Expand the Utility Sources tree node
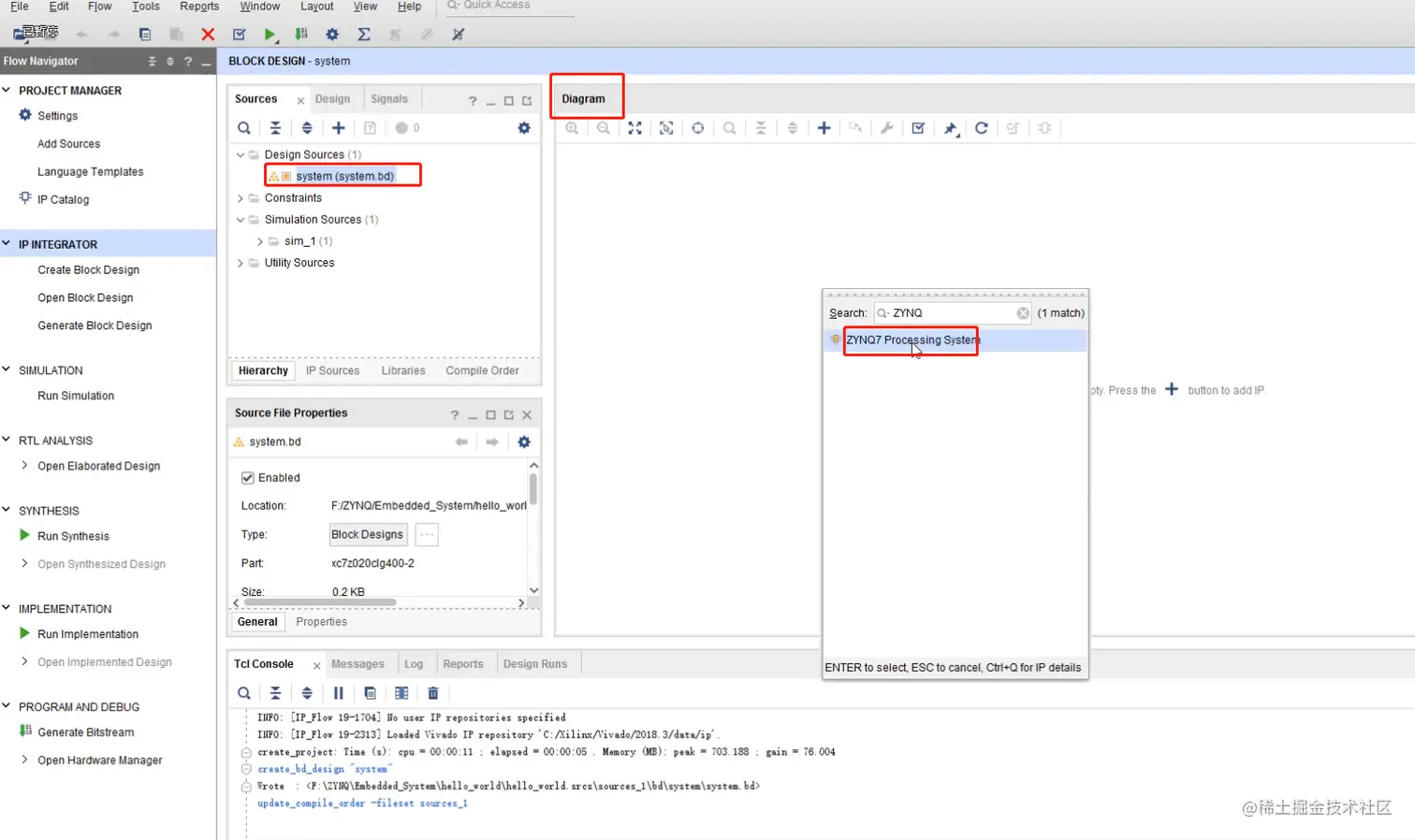Screen dimensions: 1415x840 click(x=241, y=263)
